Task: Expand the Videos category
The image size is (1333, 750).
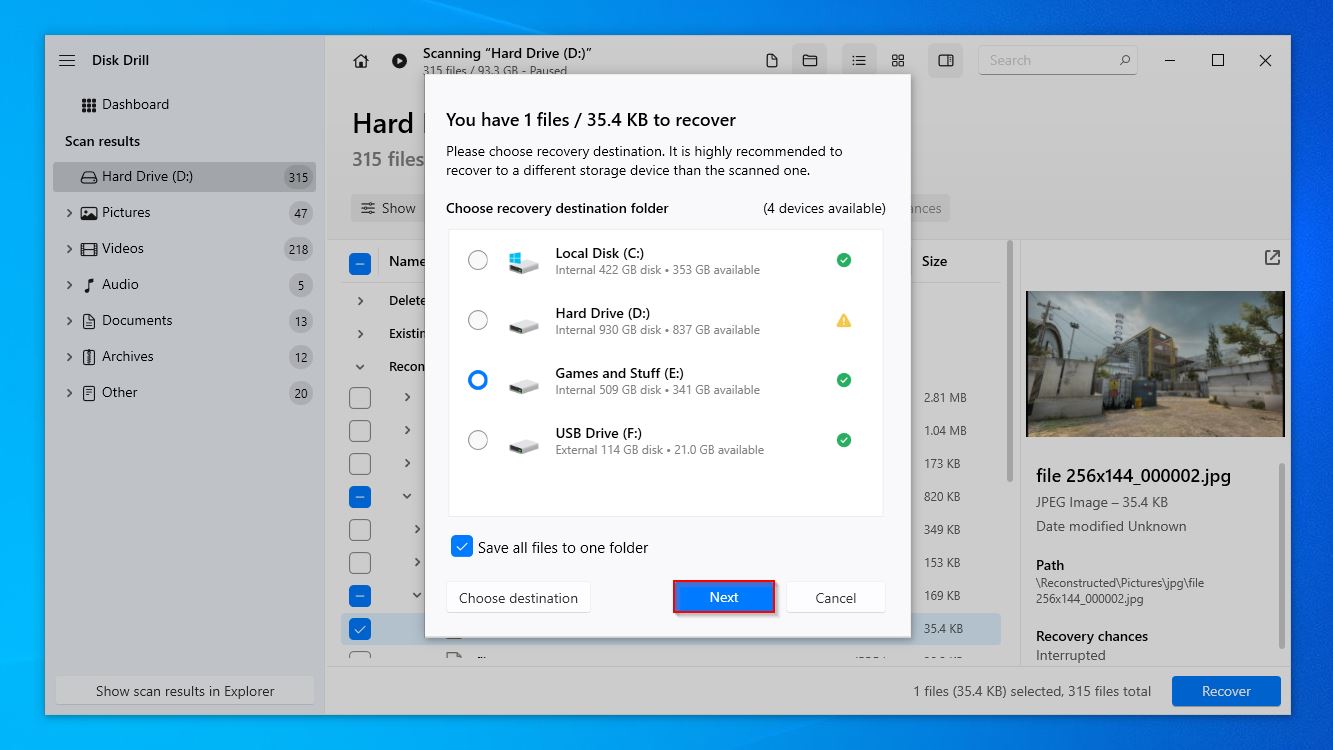Action: click(x=69, y=249)
